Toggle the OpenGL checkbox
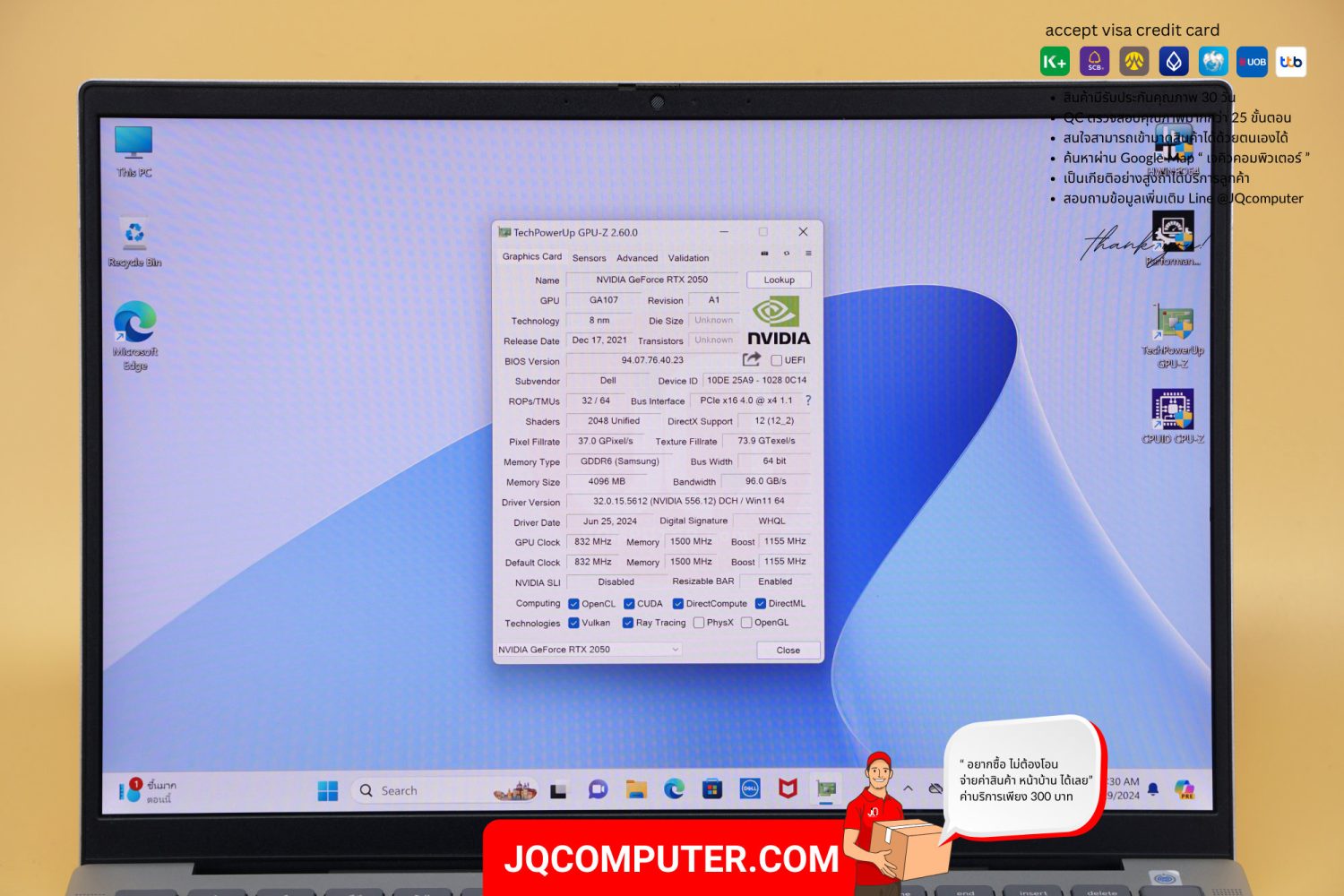 pos(746,623)
